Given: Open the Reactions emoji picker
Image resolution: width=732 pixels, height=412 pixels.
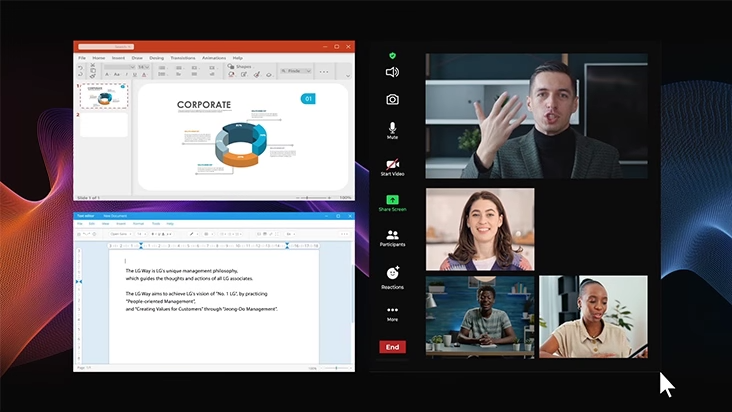Looking at the screenshot, I should pos(392,273).
